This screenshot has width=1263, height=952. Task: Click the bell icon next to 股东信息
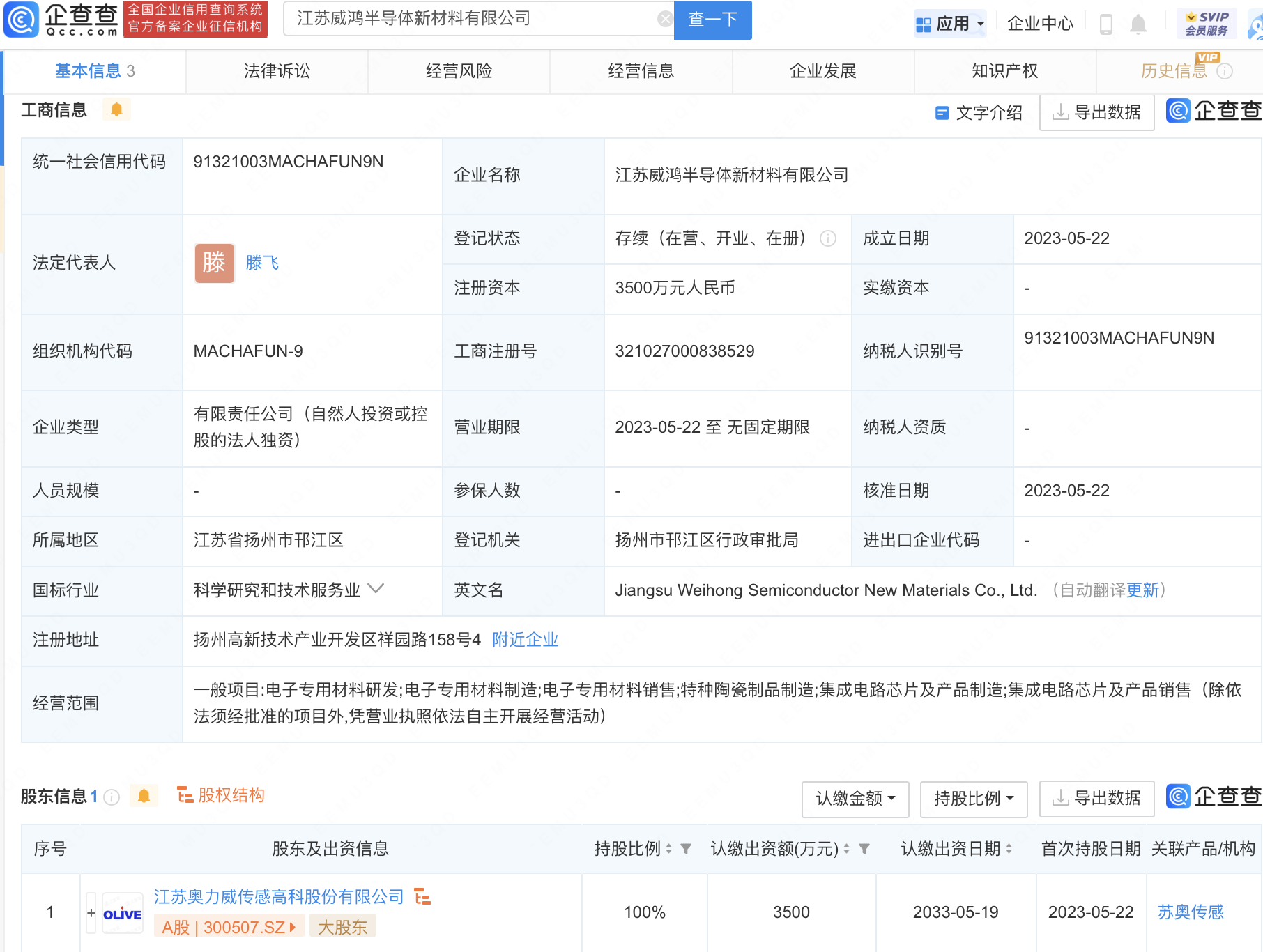[144, 795]
